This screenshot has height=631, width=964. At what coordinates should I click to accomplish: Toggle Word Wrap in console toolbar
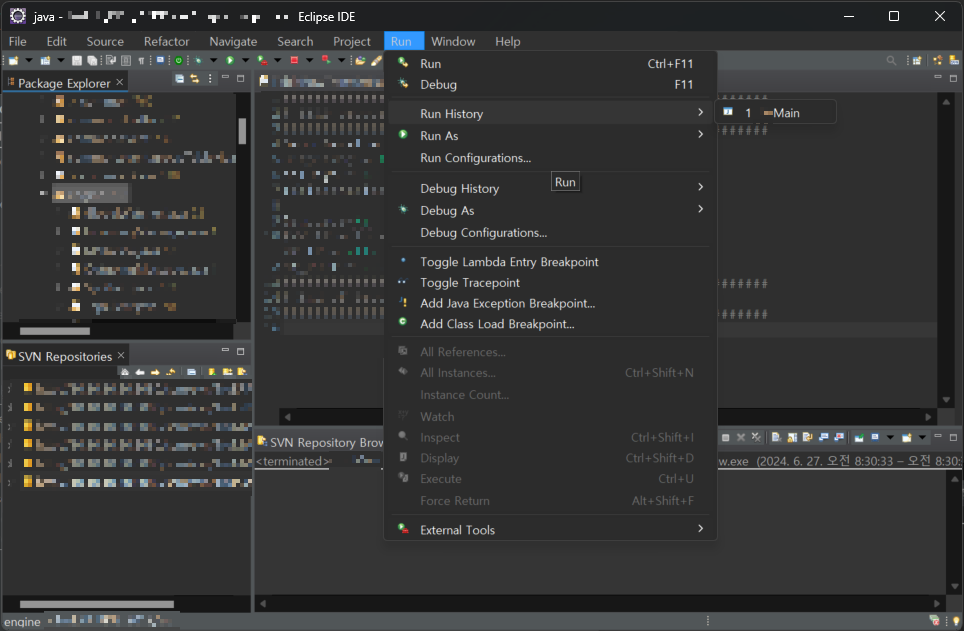point(807,437)
